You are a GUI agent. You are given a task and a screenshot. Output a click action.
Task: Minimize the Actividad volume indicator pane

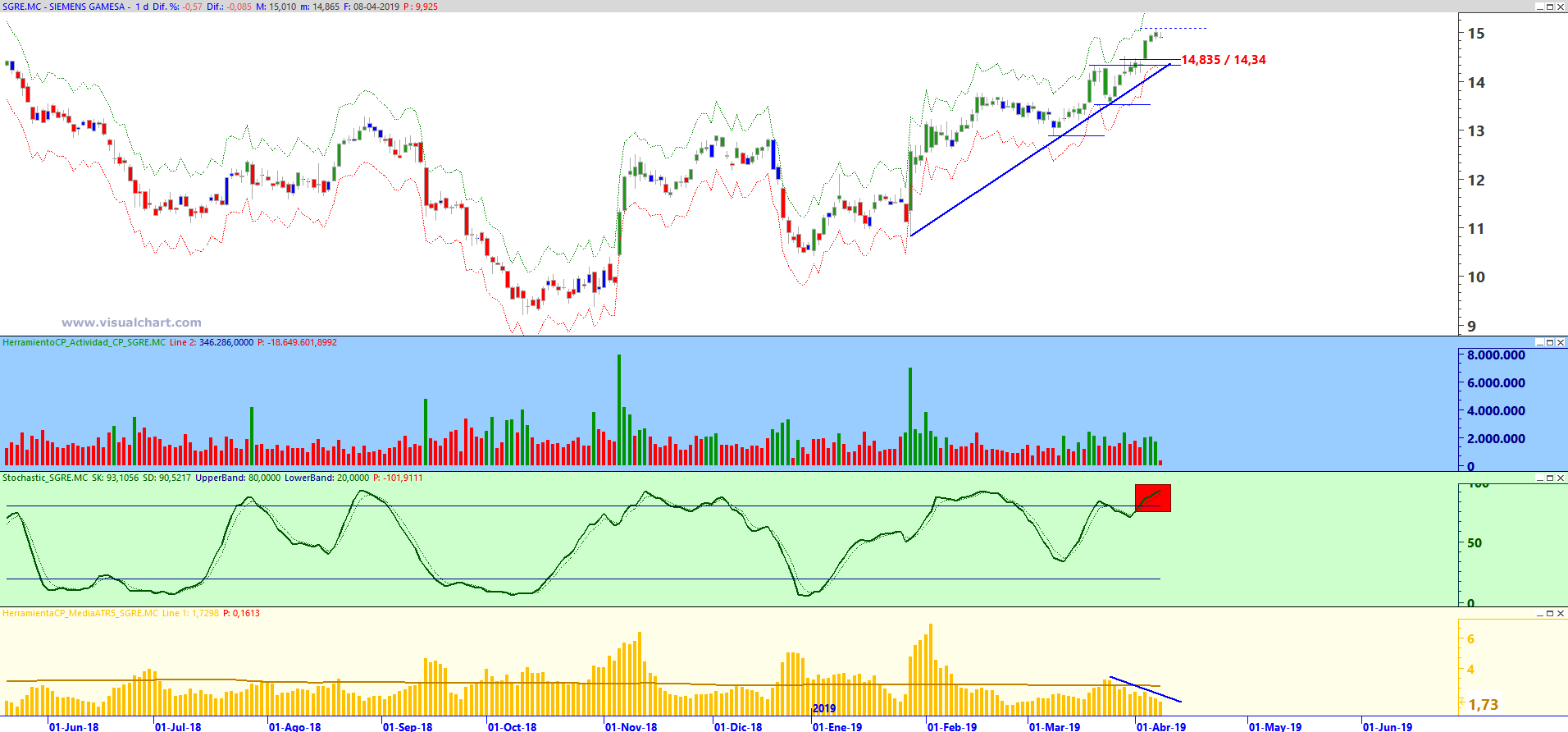click(x=1539, y=342)
